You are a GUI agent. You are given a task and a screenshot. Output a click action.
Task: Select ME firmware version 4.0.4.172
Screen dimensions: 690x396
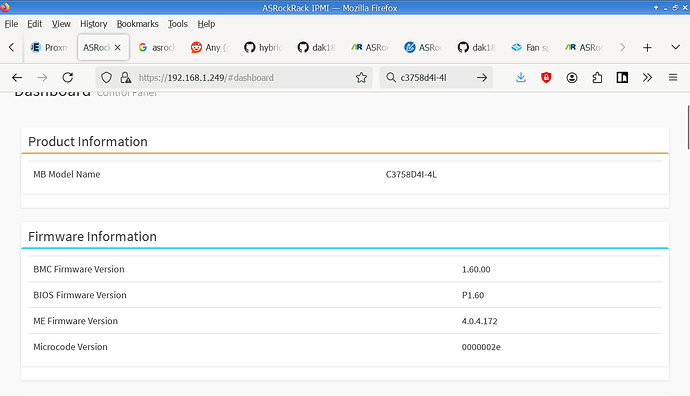tap(479, 321)
